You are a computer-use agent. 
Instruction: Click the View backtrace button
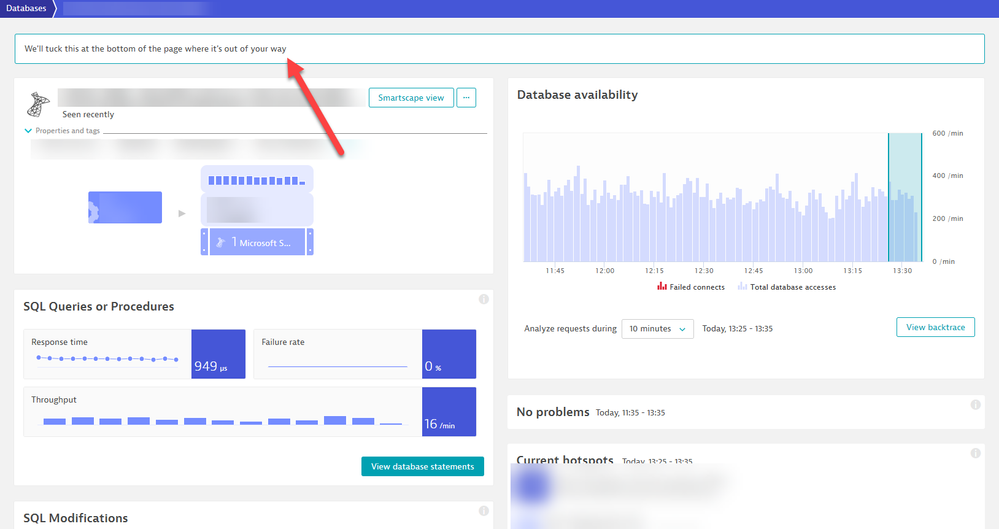tap(935, 327)
